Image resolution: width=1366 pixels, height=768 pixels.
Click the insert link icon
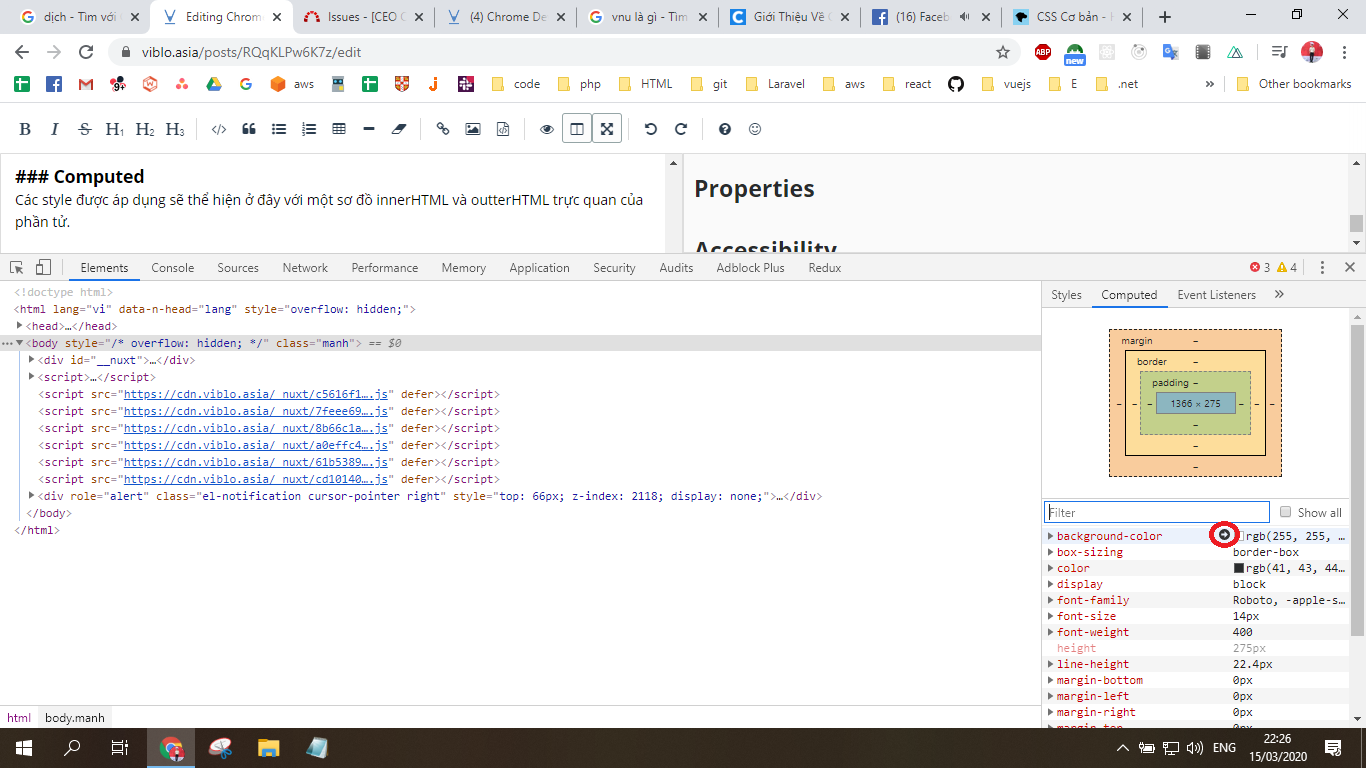pos(443,129)
